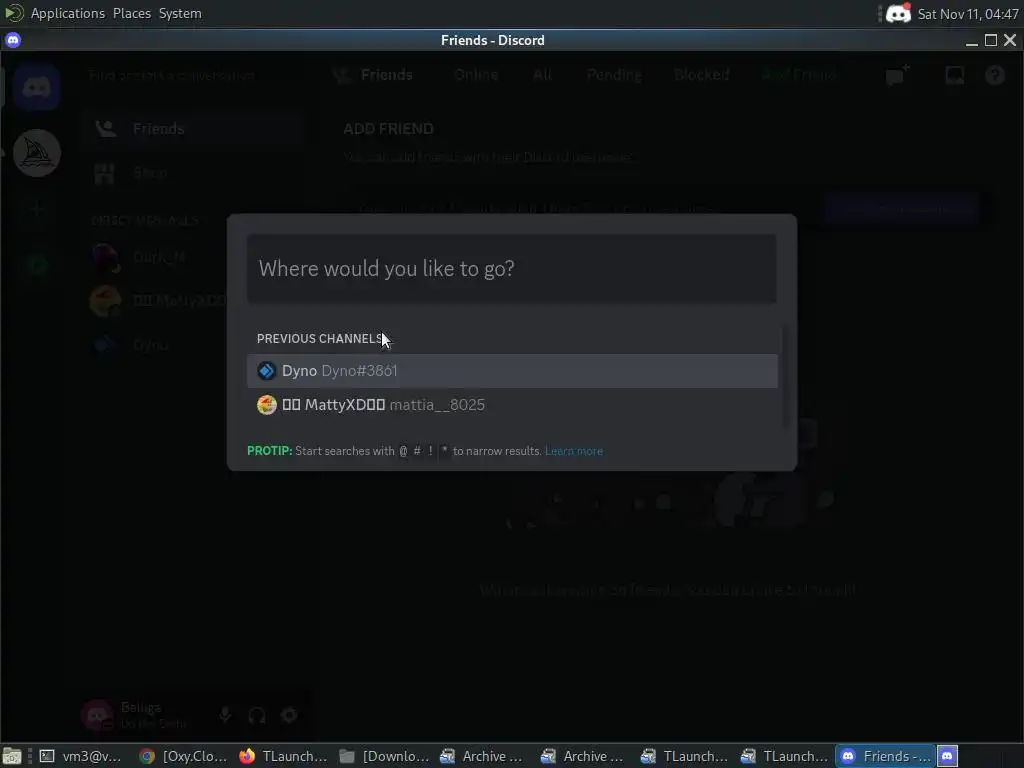Click the Discord tray icon in top panel
This screenshot has width=1024, height=768.
pyautogui.click(x=898, y=13)
